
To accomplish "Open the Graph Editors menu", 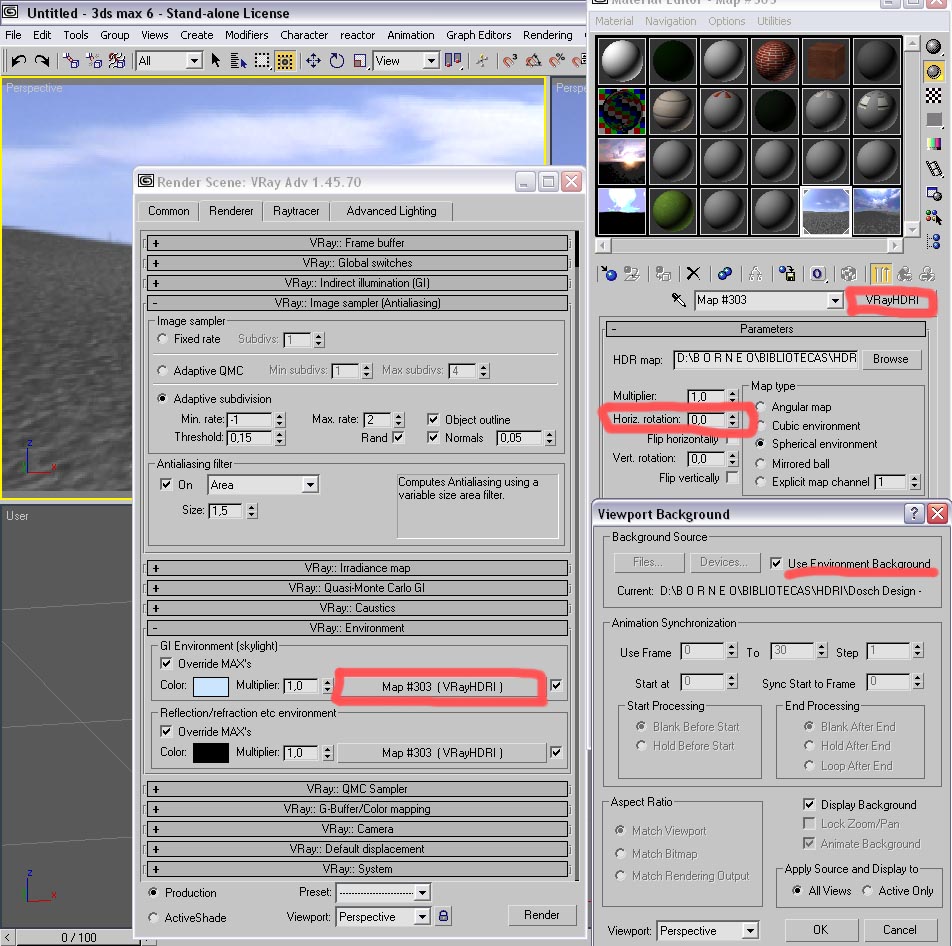I will tap(478, 35).
